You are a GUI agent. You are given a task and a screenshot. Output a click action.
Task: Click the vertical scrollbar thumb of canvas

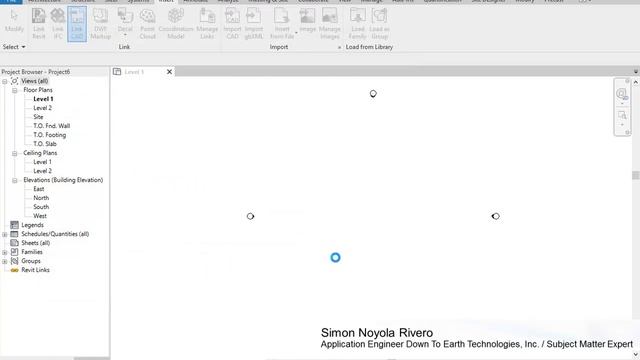pos(636,175)
